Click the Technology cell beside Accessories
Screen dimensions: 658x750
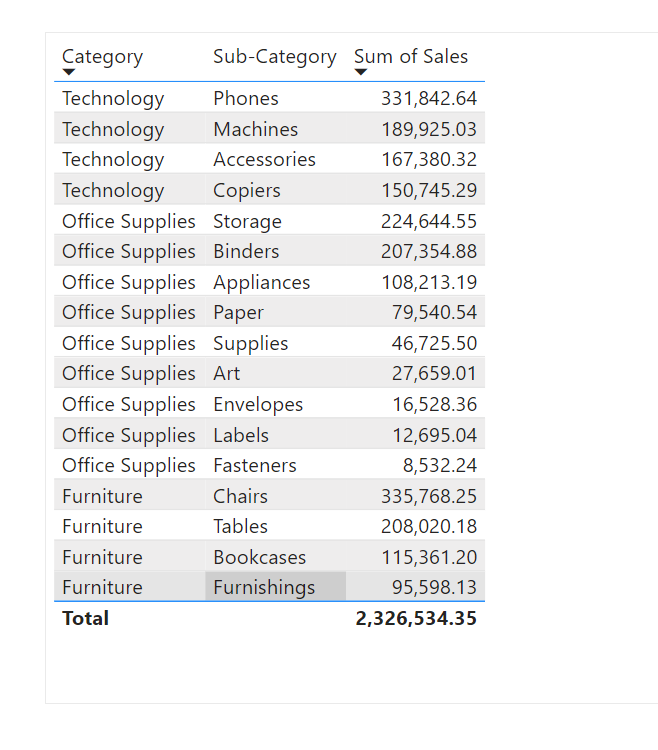click(113, 159)
